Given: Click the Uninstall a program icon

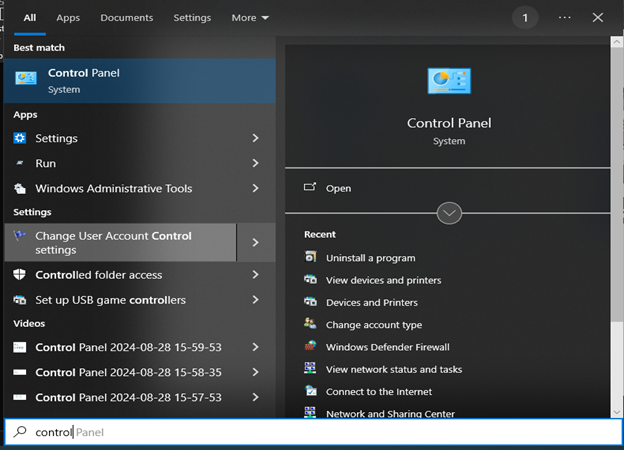Looking at the screenshot, I should point(310,257).
